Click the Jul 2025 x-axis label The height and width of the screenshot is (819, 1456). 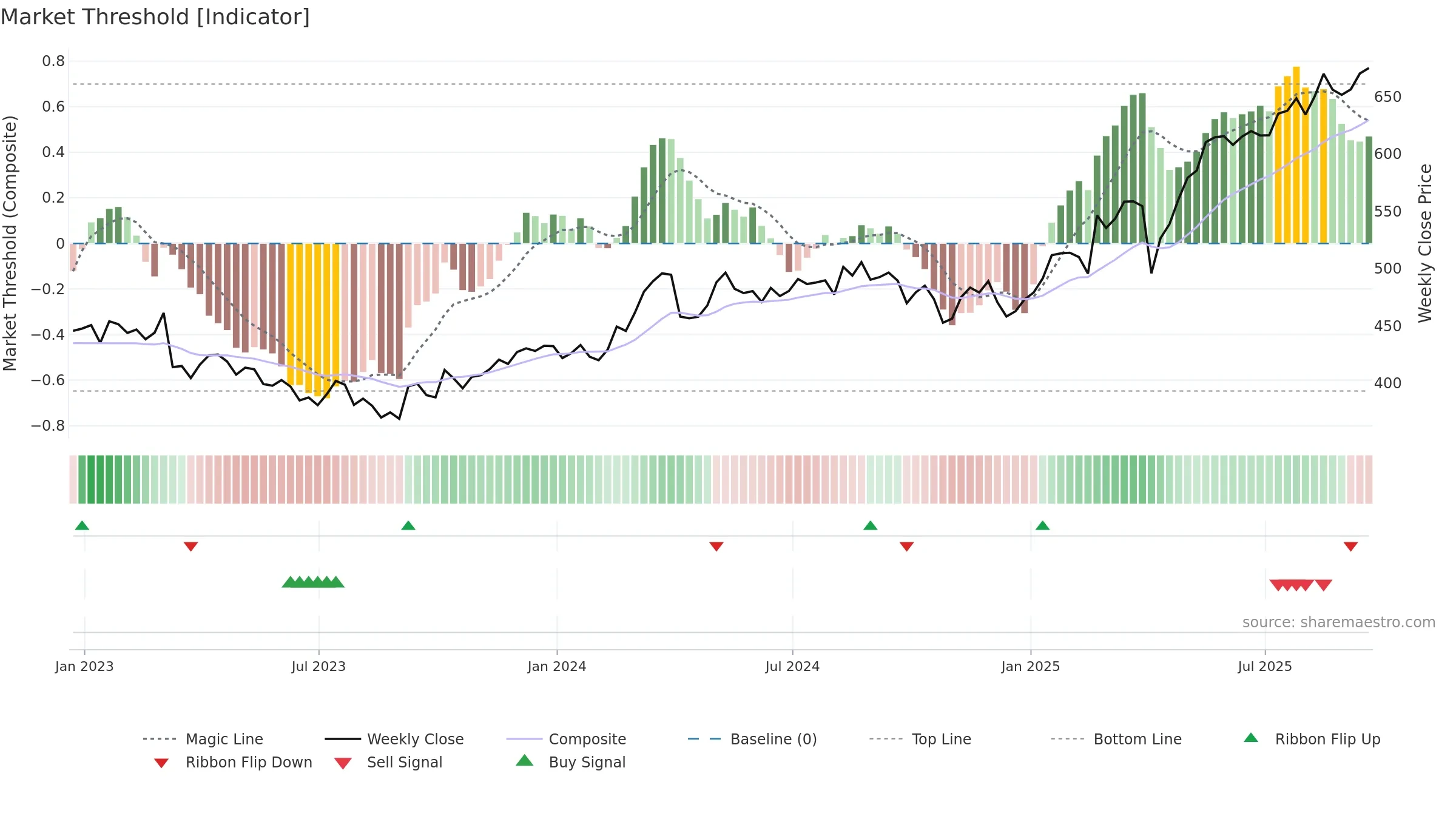click(x=1265, y=667)
